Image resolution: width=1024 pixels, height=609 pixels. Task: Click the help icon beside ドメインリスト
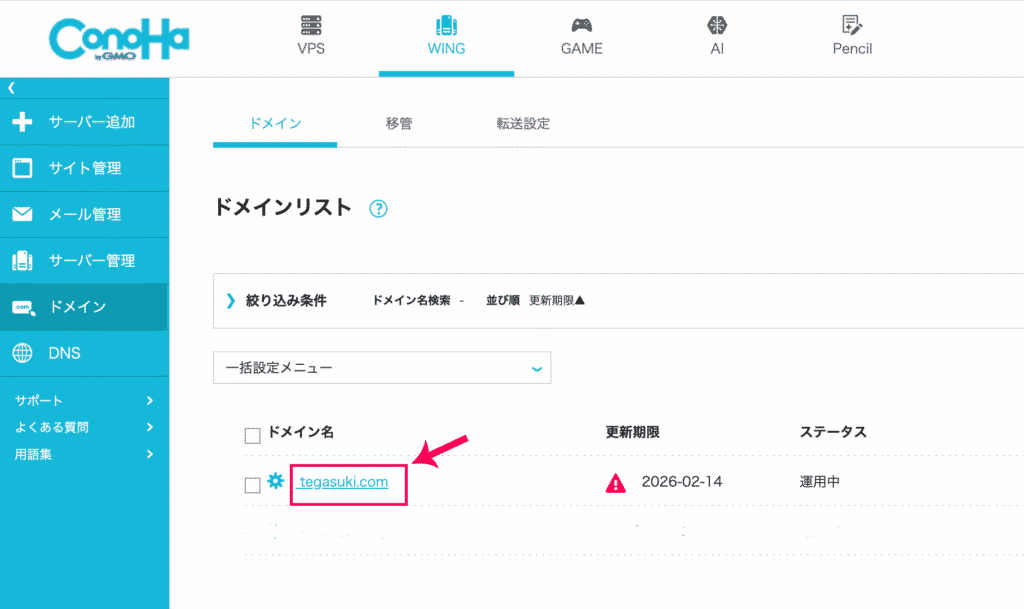pyautogui.click(x=378, y=209)
